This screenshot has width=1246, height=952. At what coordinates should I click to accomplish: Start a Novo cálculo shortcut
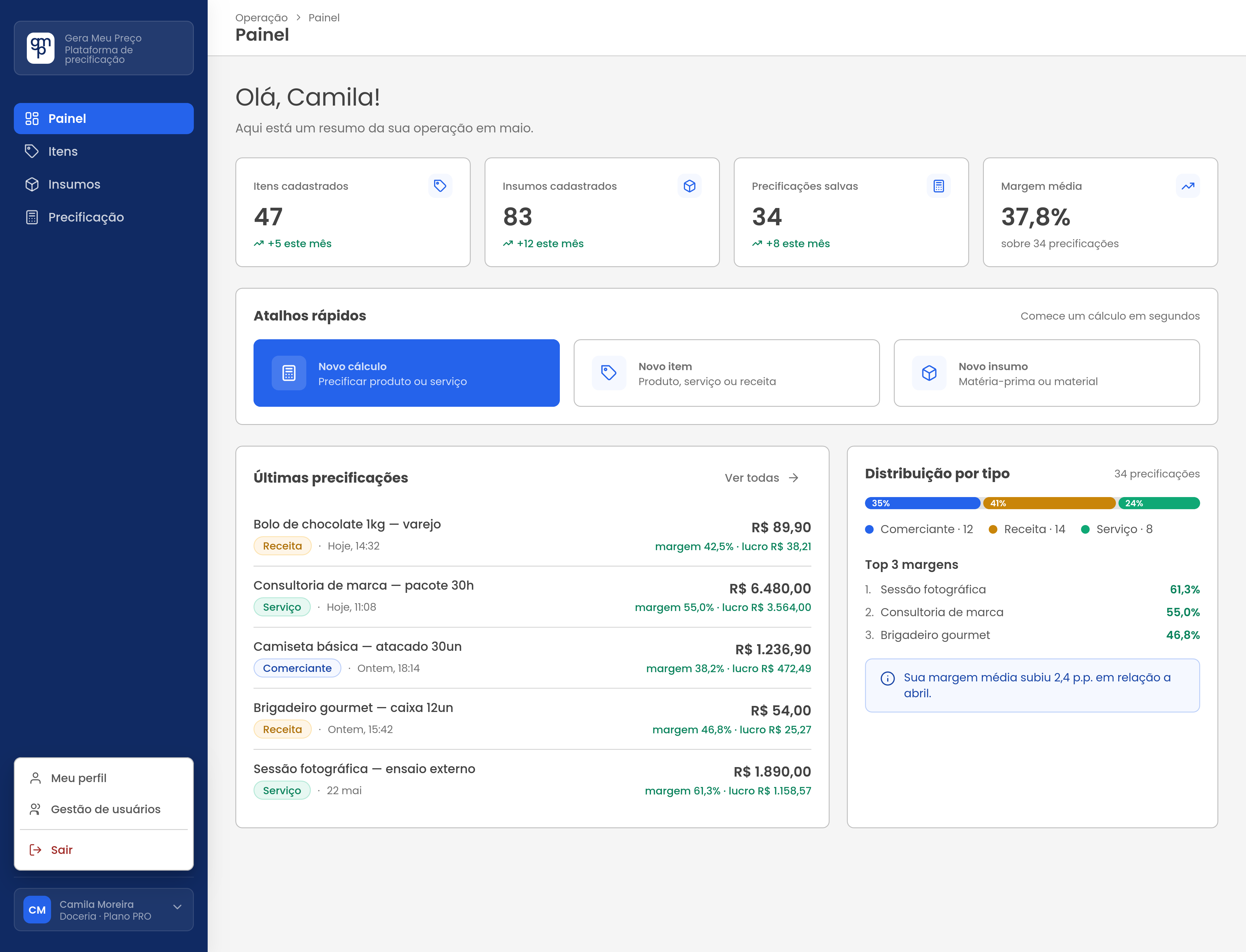[406, 373]
